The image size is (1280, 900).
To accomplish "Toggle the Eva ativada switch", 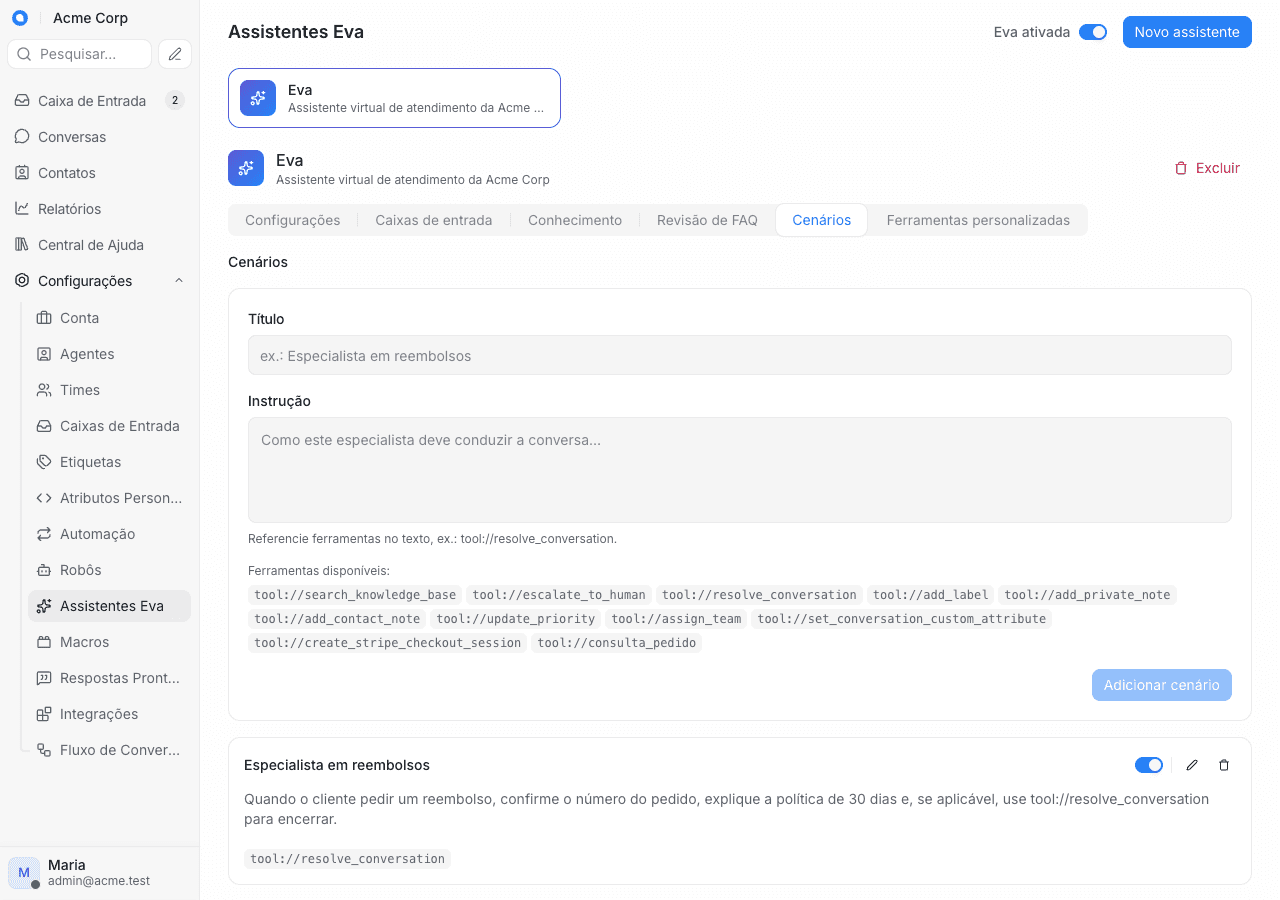I will (1093, 32).
